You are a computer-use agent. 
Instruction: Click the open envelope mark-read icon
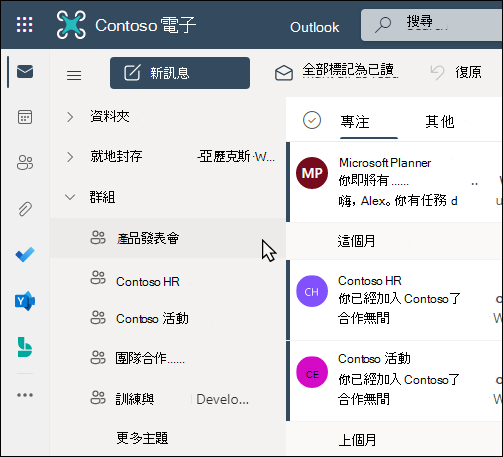pyautogui.click(x=284, y=73)
